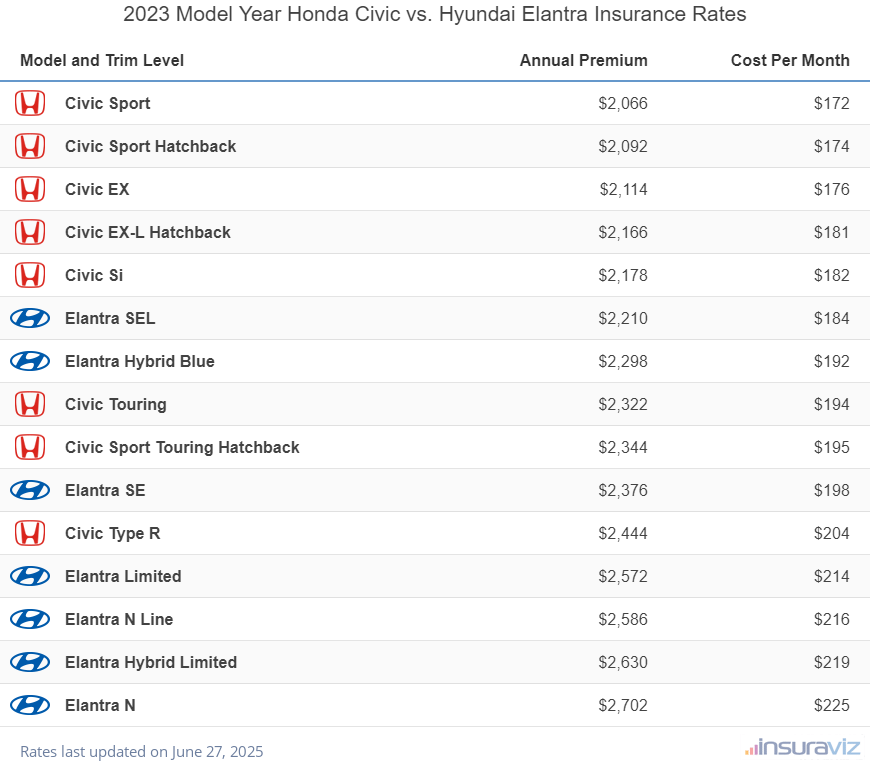This screenshot has height=767, width=870.
Task: Select the Elantra Hybrid Blue trim name
Action: click(x=140, y=361)
